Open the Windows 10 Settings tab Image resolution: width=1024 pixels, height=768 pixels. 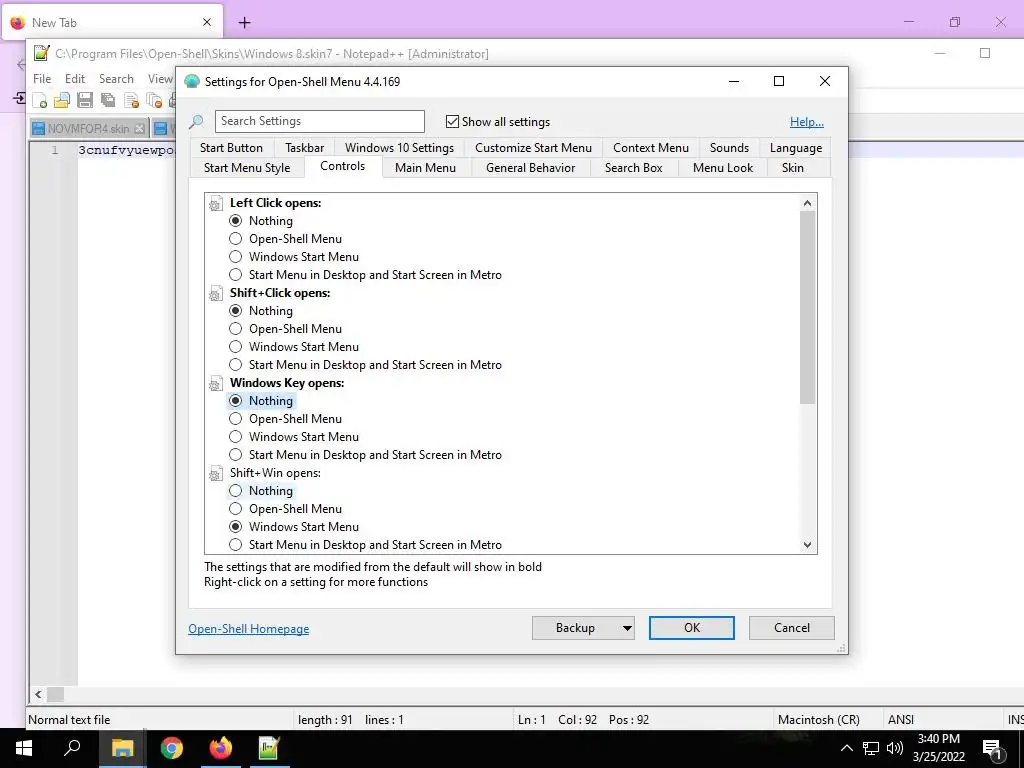[x=399, y=148]
